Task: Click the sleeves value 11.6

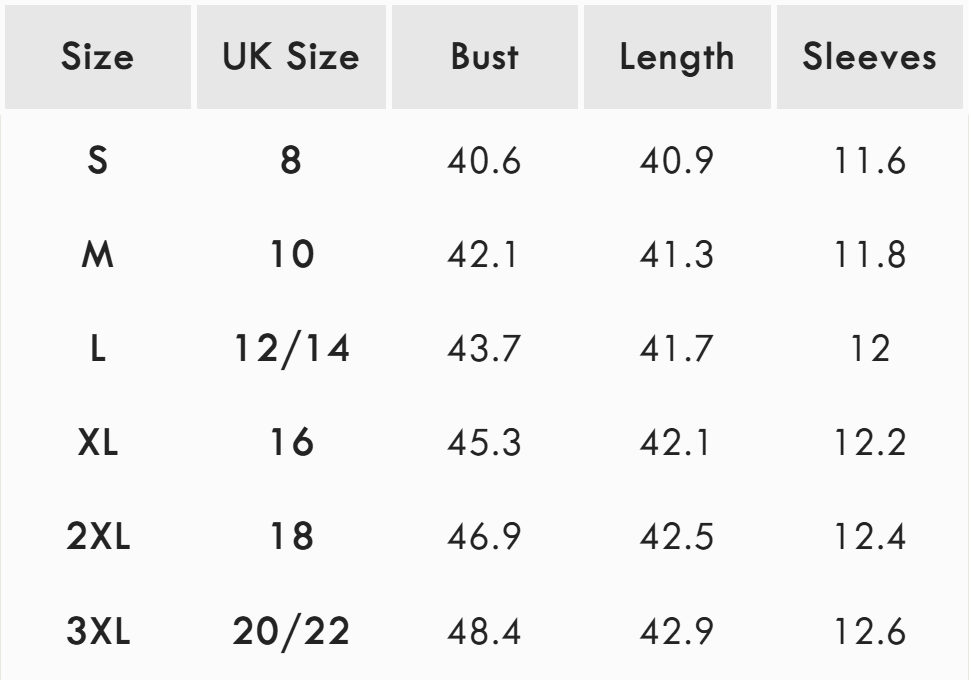Action: [x=870, y=161]
